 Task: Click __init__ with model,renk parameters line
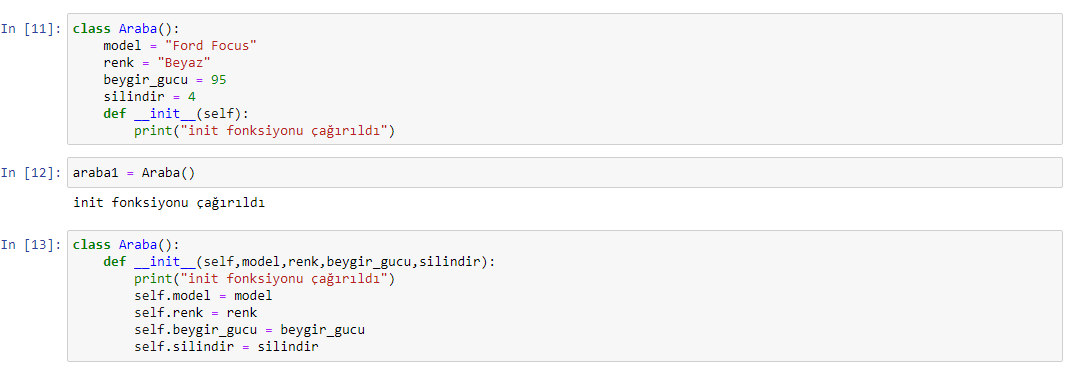tap(296, 262)
